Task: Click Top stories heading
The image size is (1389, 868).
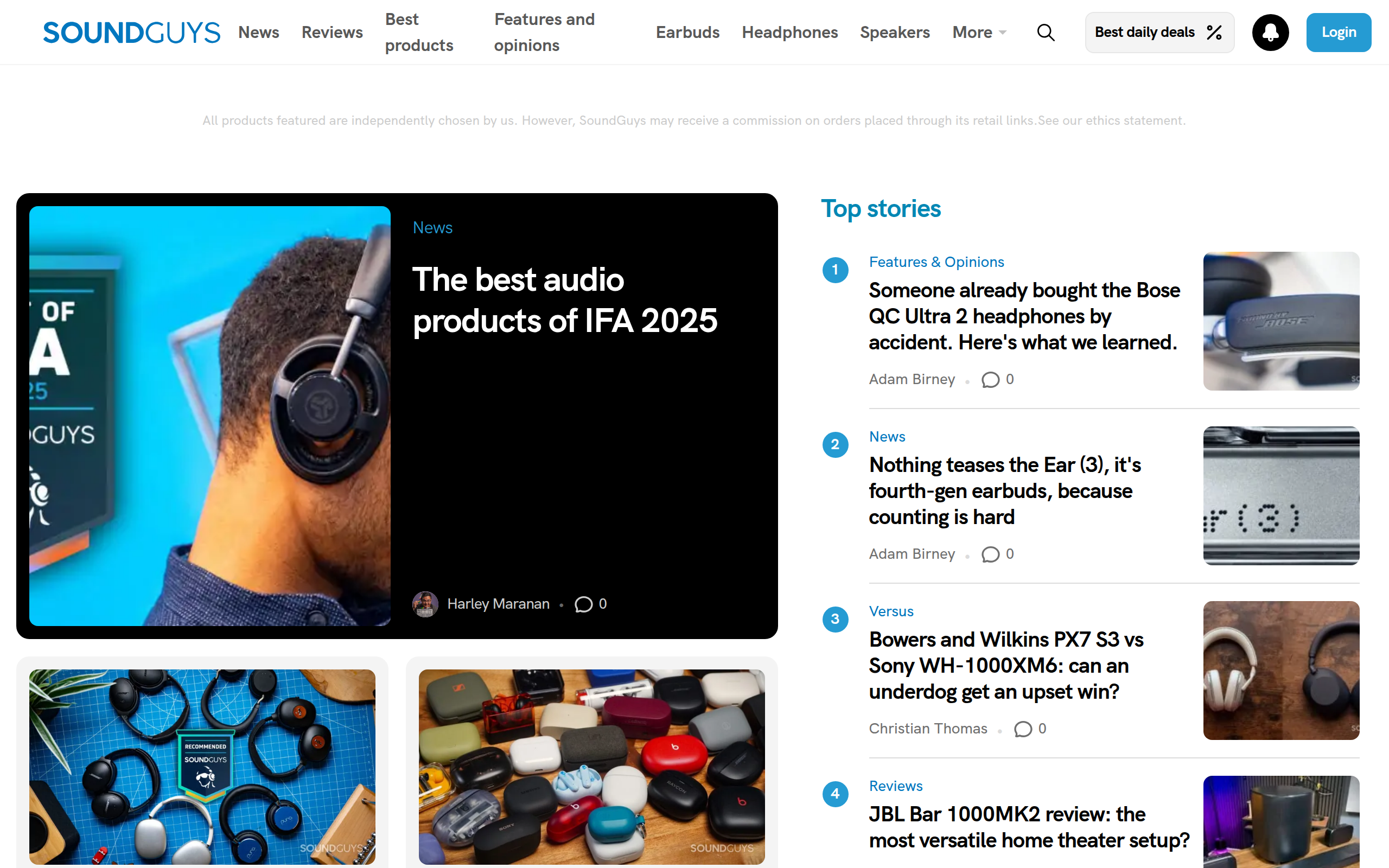Action: click(881, 208)
